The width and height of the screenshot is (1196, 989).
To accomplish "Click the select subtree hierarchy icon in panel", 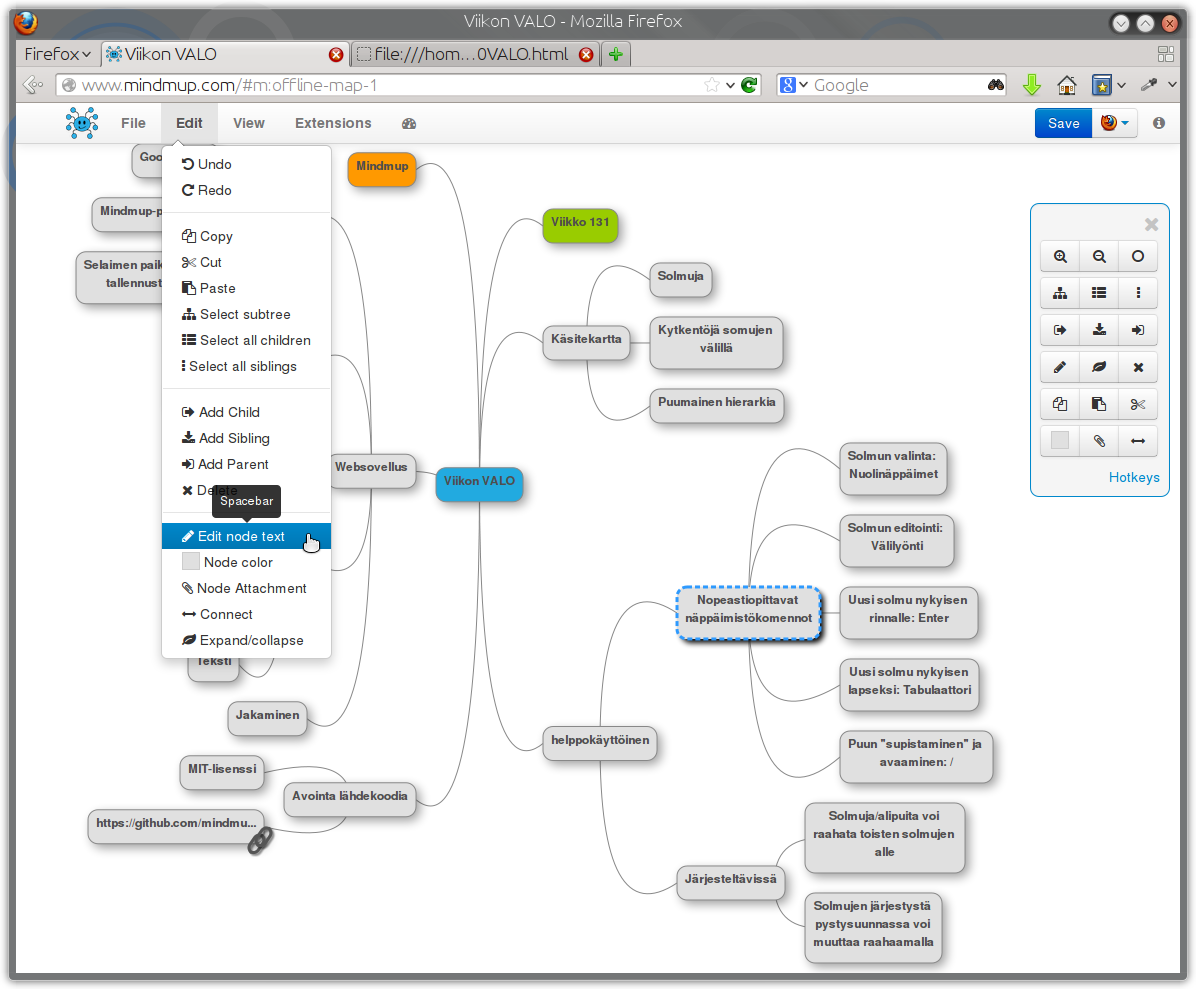I will point(1060,293).
